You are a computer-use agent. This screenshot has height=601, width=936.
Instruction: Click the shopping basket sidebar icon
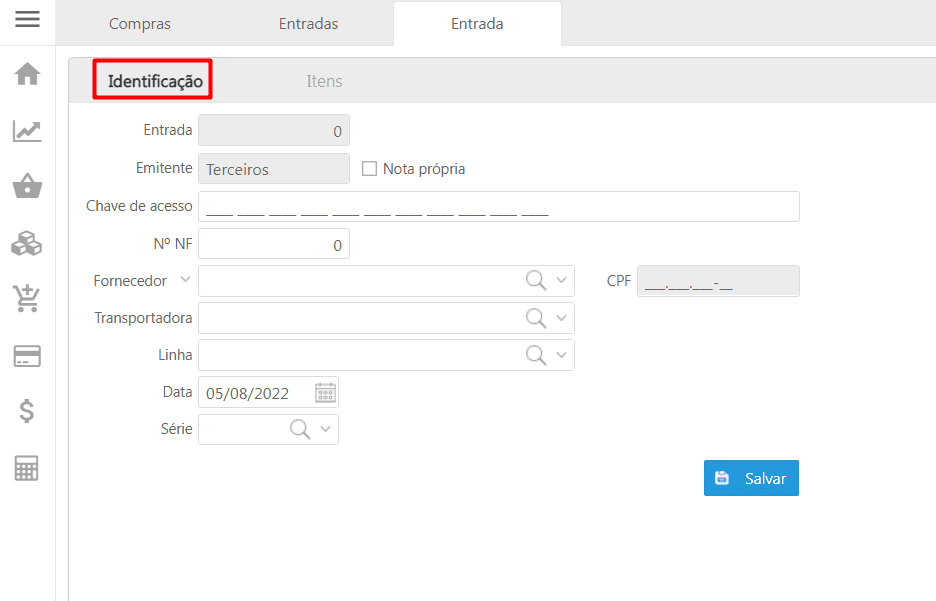27,187
